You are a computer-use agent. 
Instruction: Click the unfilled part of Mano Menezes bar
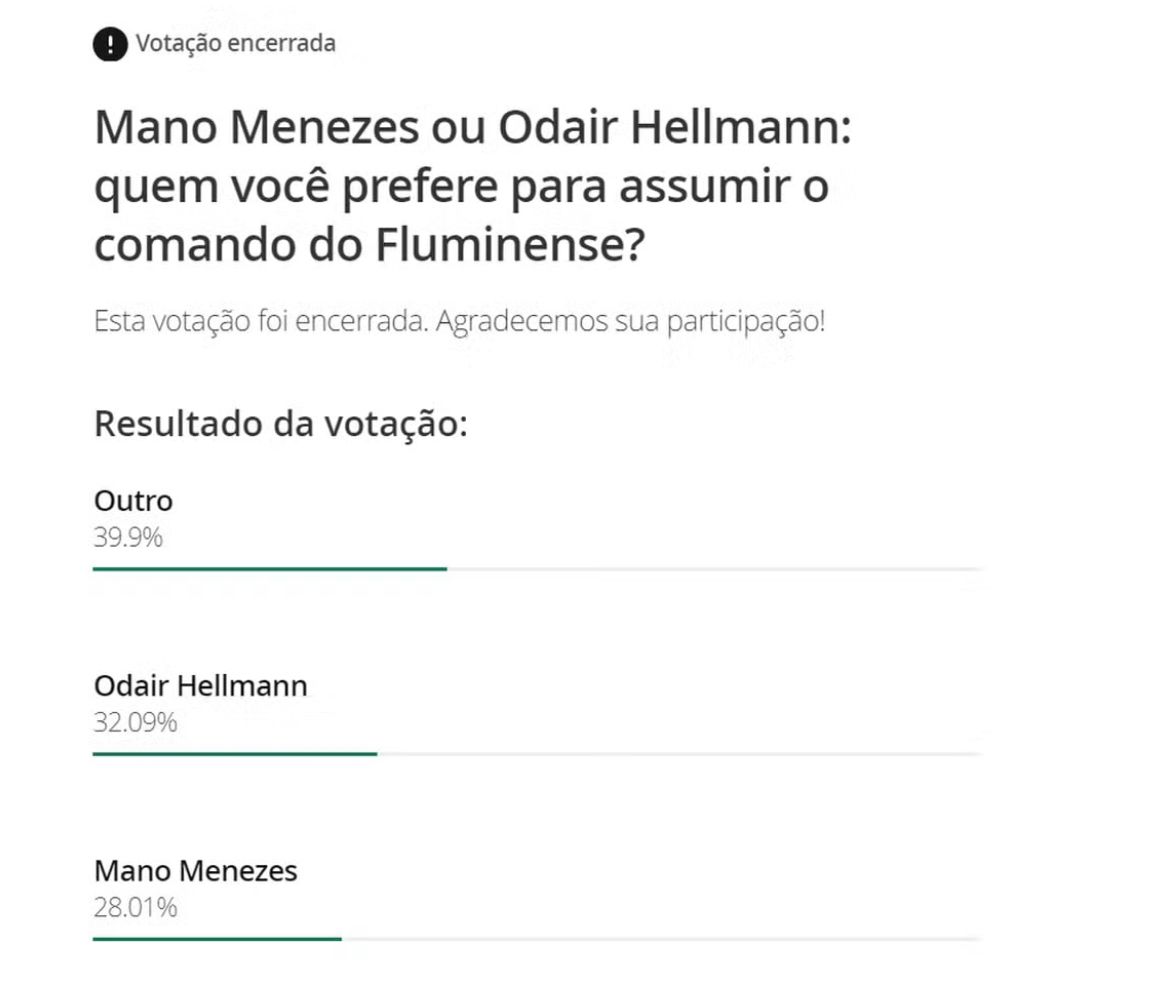(661, 938)
